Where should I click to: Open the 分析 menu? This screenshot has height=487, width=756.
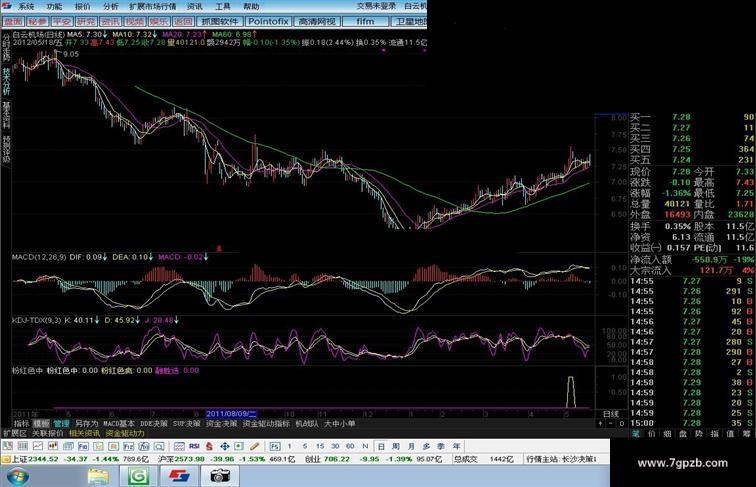[110, 6]
